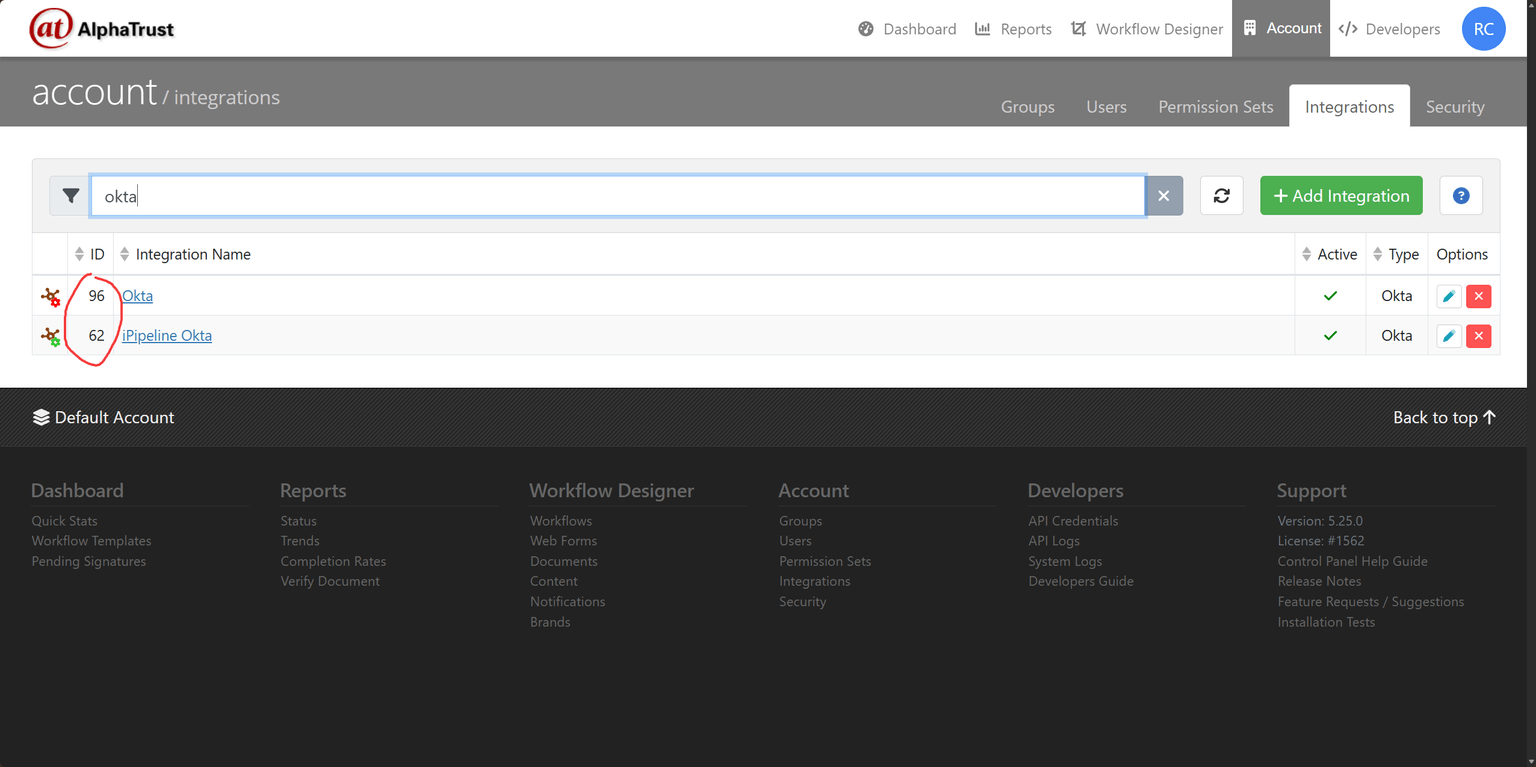This screenshot has height=767, width=1536.
Task: Click the integration icon in the Okta row
Action: pos(50,296)
